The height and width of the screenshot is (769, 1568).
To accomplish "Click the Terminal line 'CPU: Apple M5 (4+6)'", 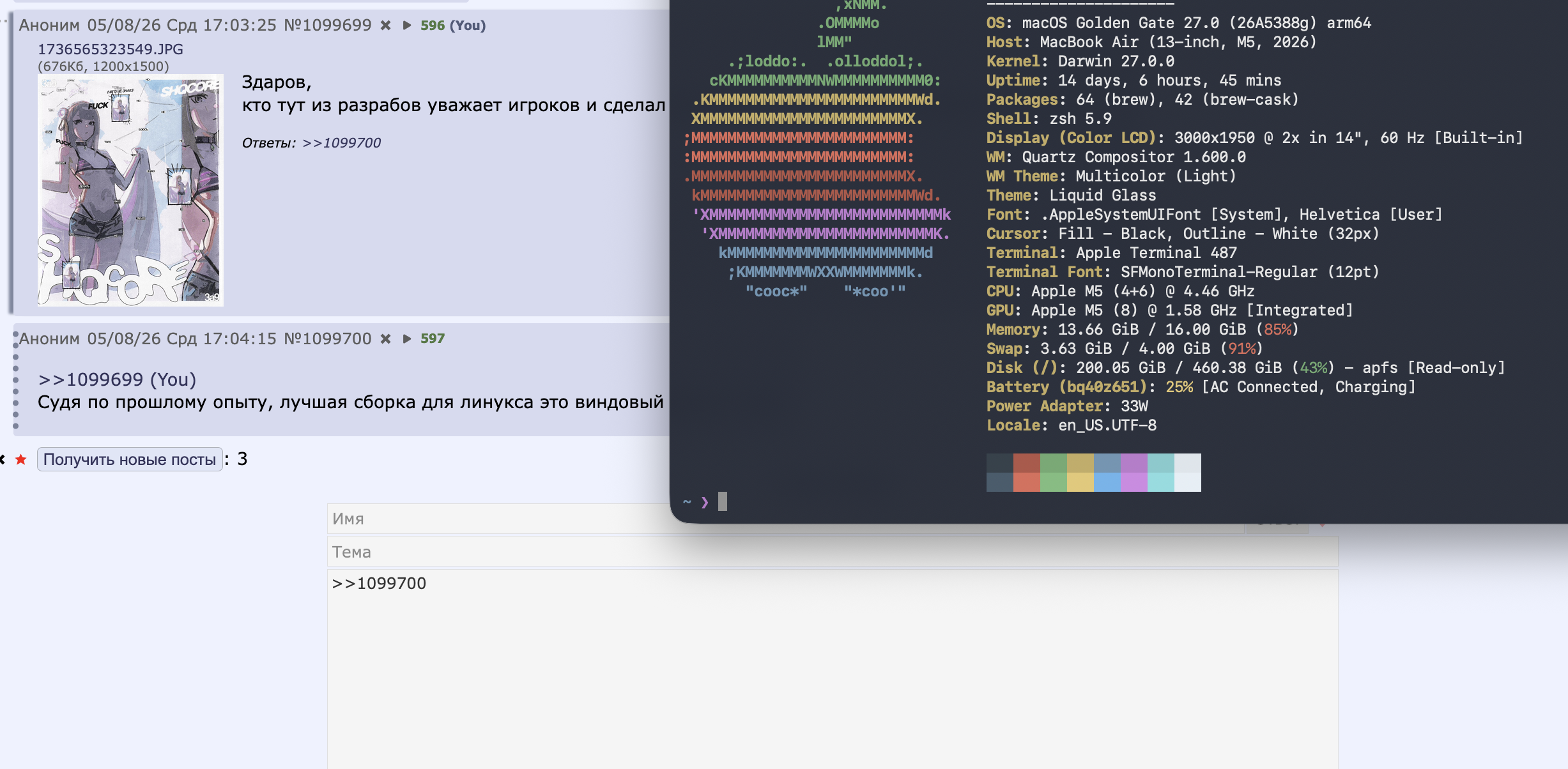I will point(1121,291).
